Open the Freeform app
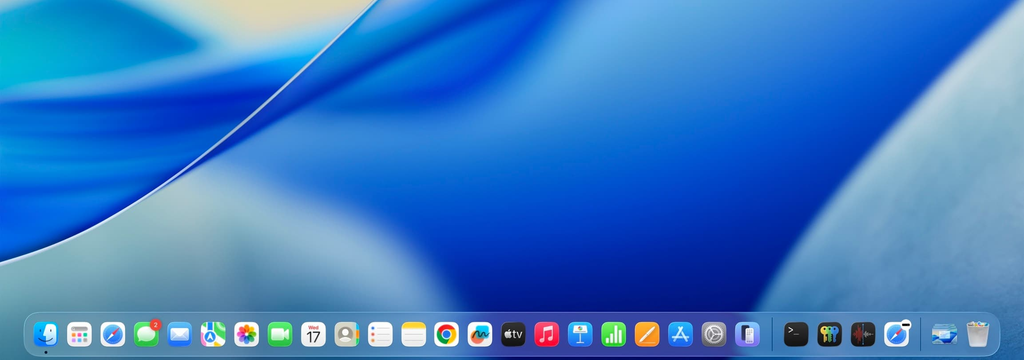This screenshot has height=360, width=1024. click(x=480, y=335)
